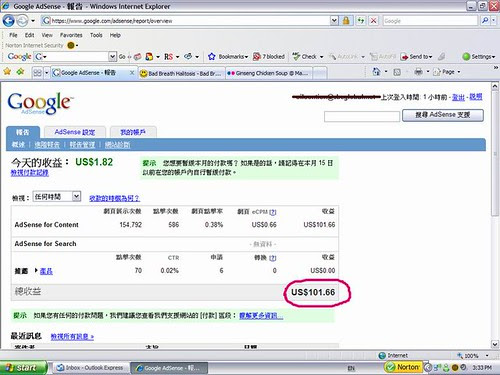Expand the Referrals products triangle
The image size is (500, 375).
click(x=36, y=270)
